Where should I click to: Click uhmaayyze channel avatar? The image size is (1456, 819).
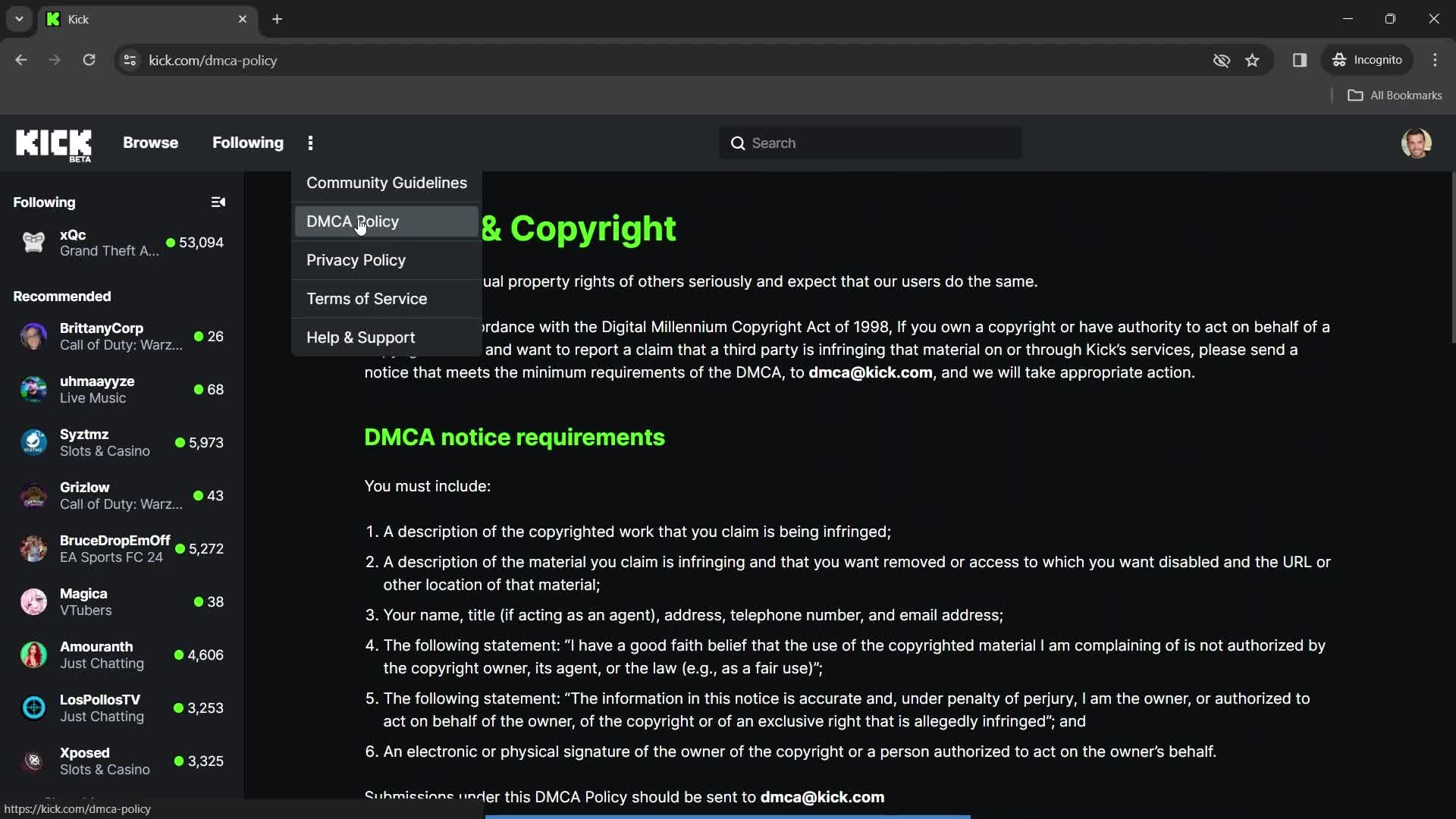click(33, 390)
